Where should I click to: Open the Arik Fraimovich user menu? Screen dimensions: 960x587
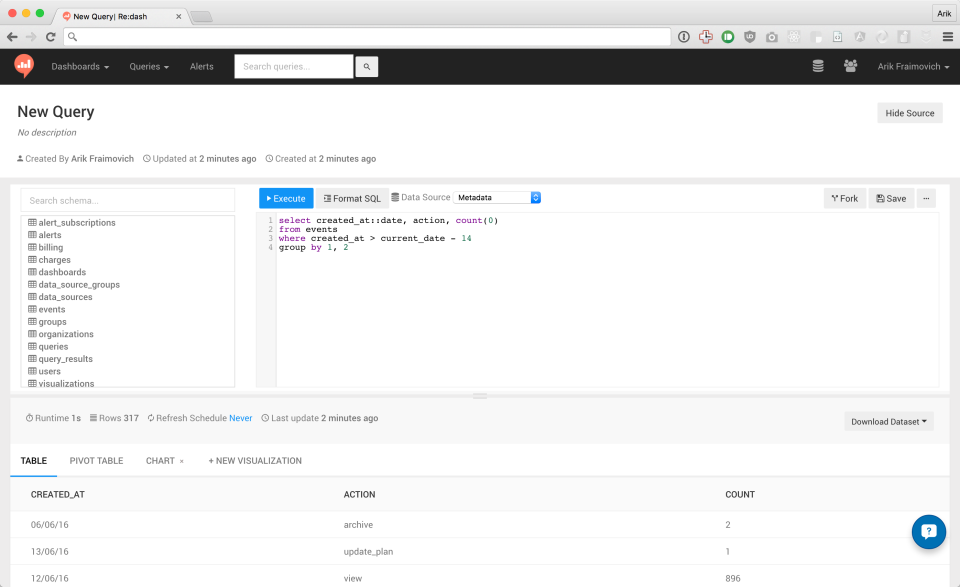(x=911, y=65)
